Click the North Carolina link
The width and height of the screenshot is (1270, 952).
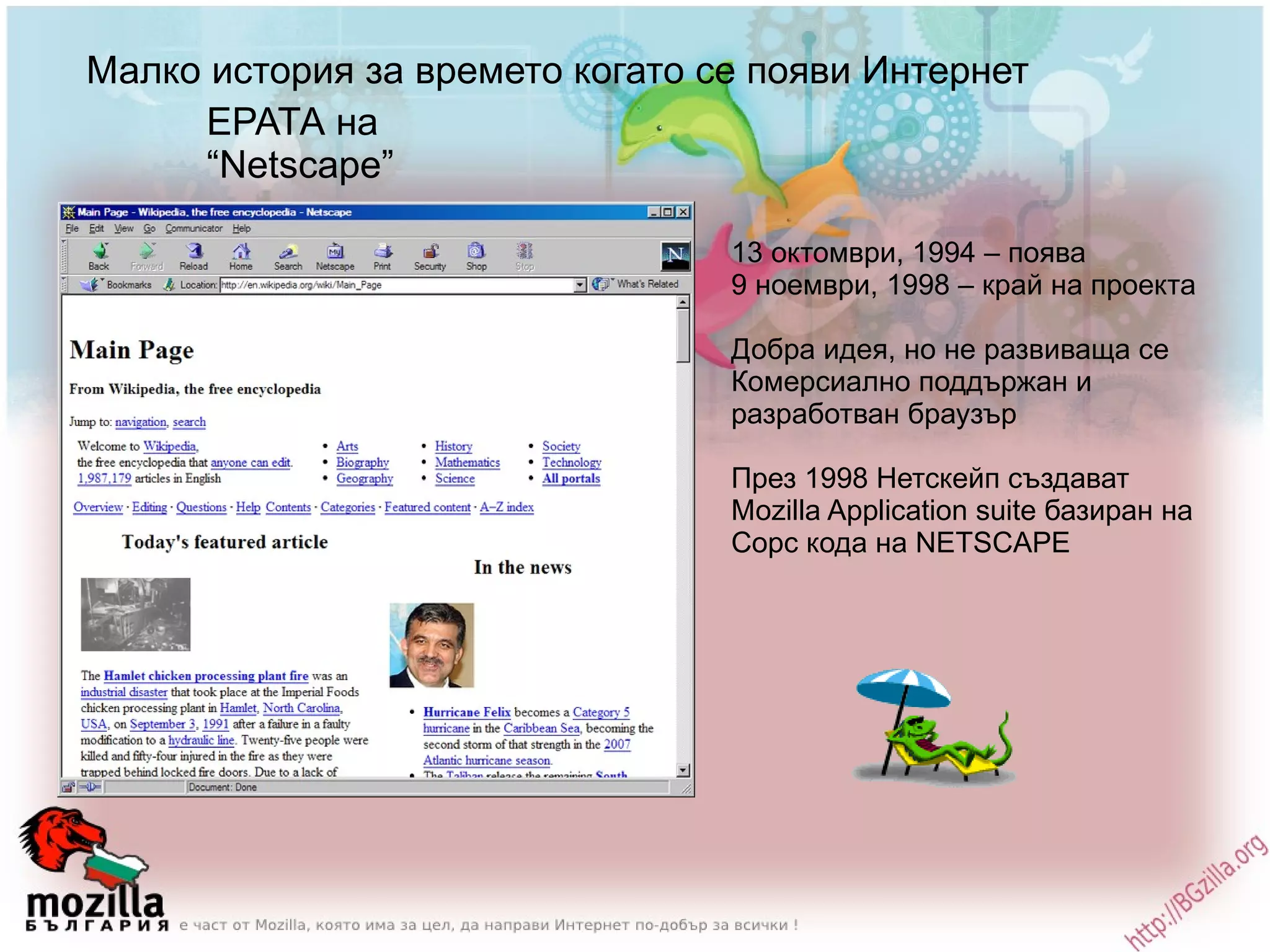point(301,708)
